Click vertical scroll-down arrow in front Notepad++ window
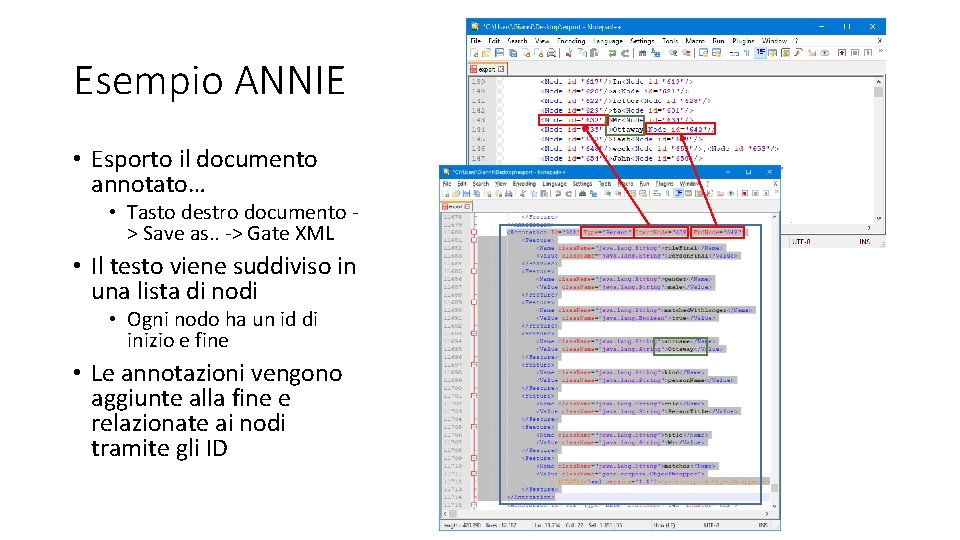Screen dimensions: 960x540 click(774, 506)
